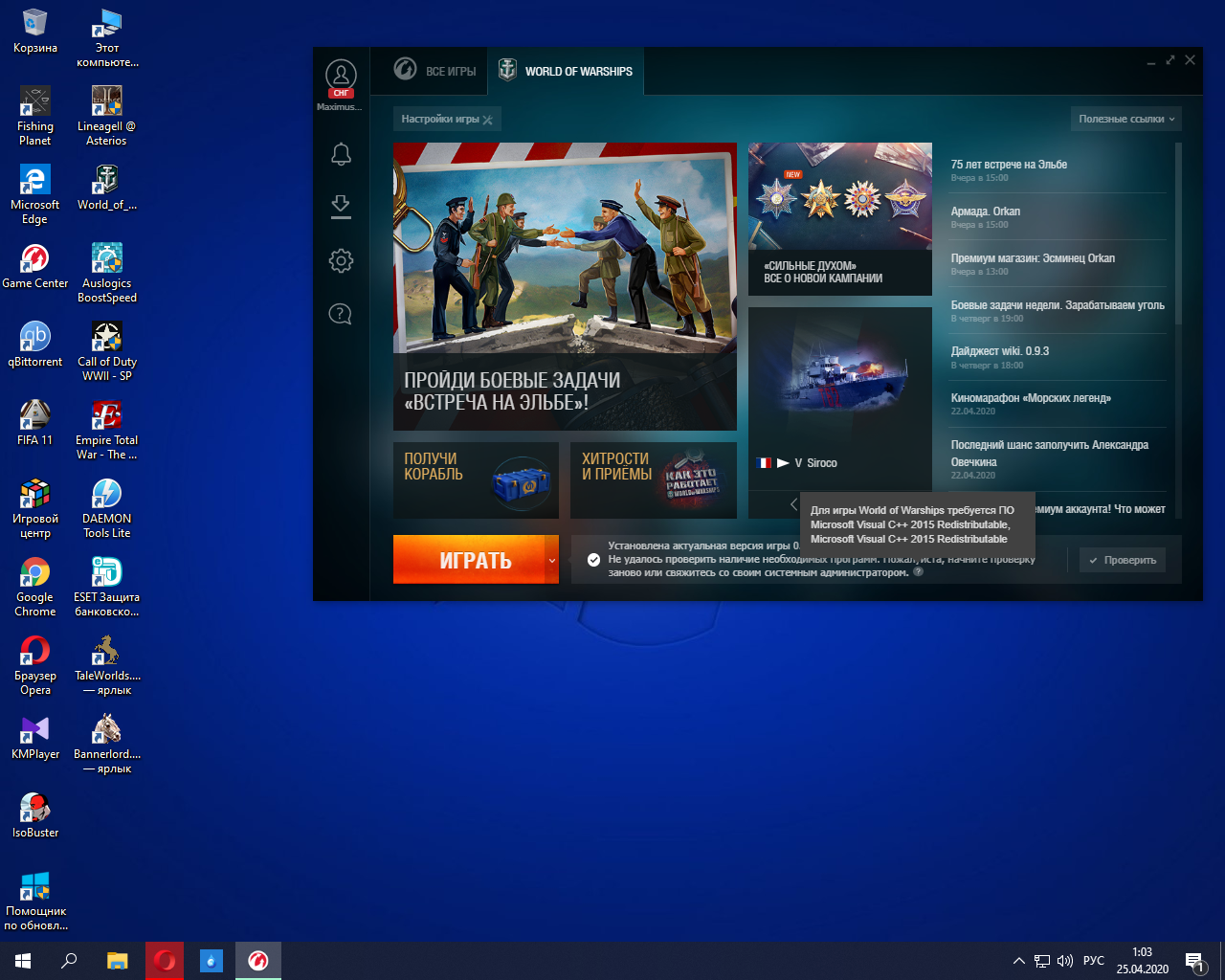
Task: Click help icon after status message
Action: [918, 572]
